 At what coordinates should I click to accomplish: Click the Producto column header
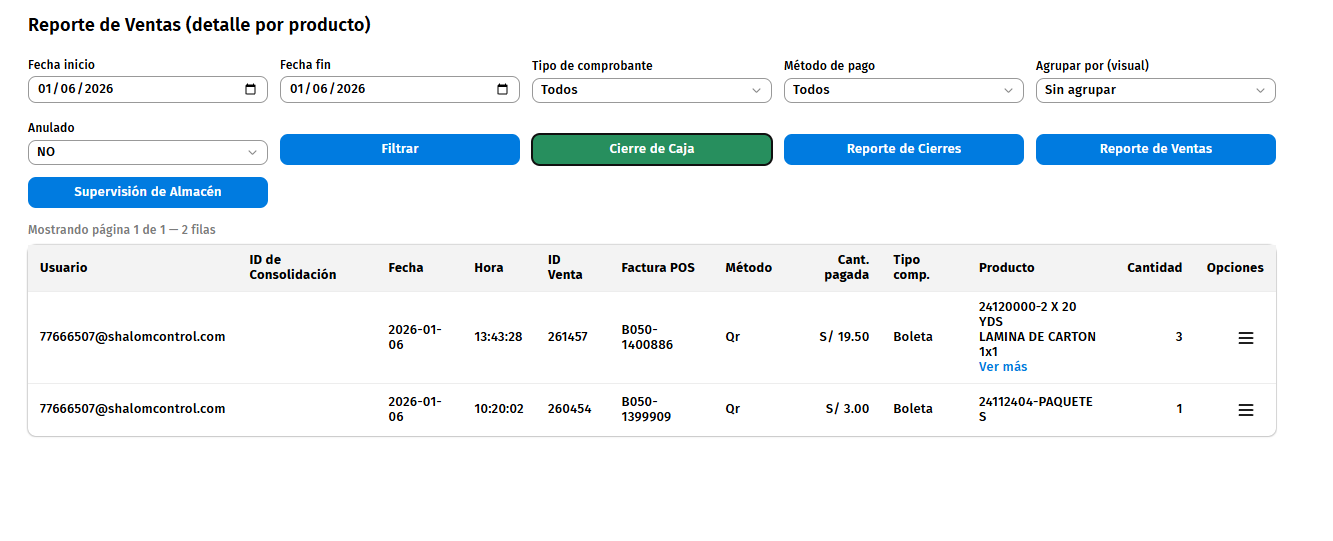click(x=1006, y=268)
